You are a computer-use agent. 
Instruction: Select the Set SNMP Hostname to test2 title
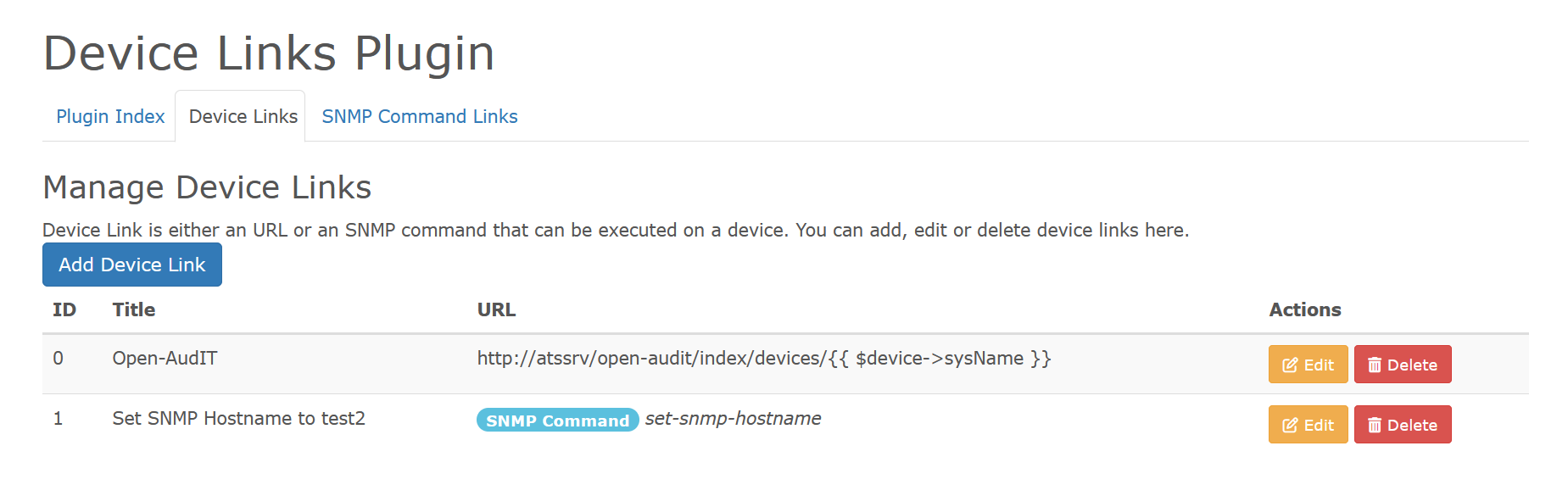238,419
